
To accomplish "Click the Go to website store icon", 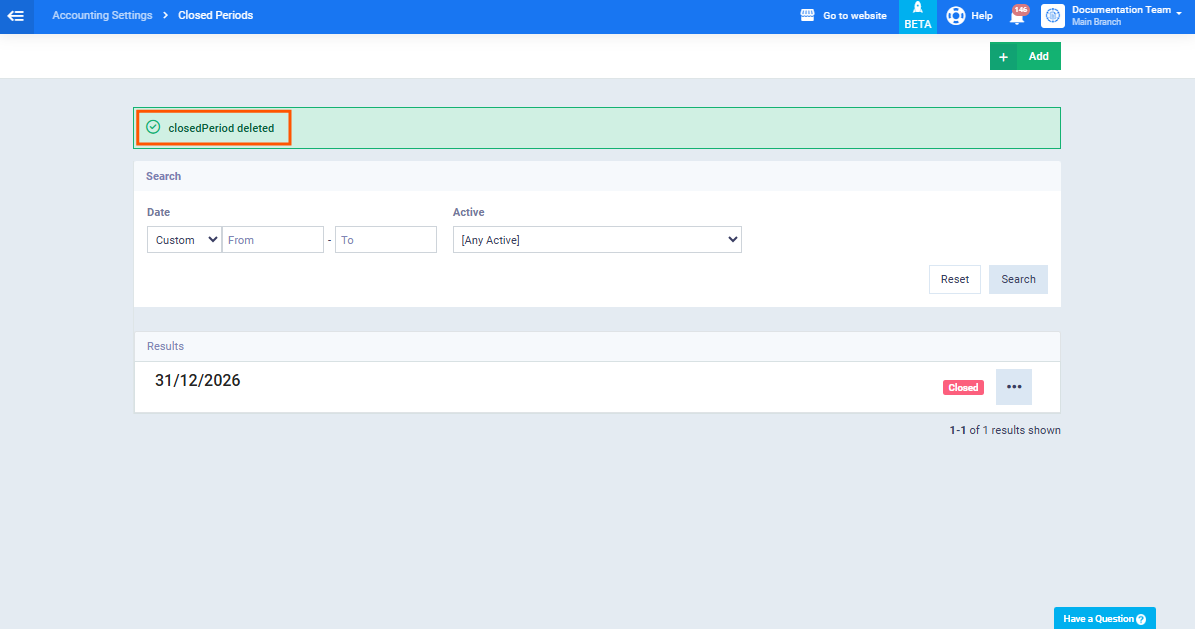I will [807, 15].
